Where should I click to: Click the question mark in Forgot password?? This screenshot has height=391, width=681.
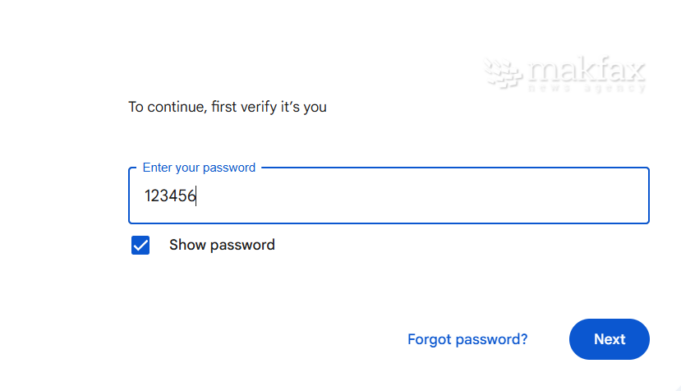[523, 339]
